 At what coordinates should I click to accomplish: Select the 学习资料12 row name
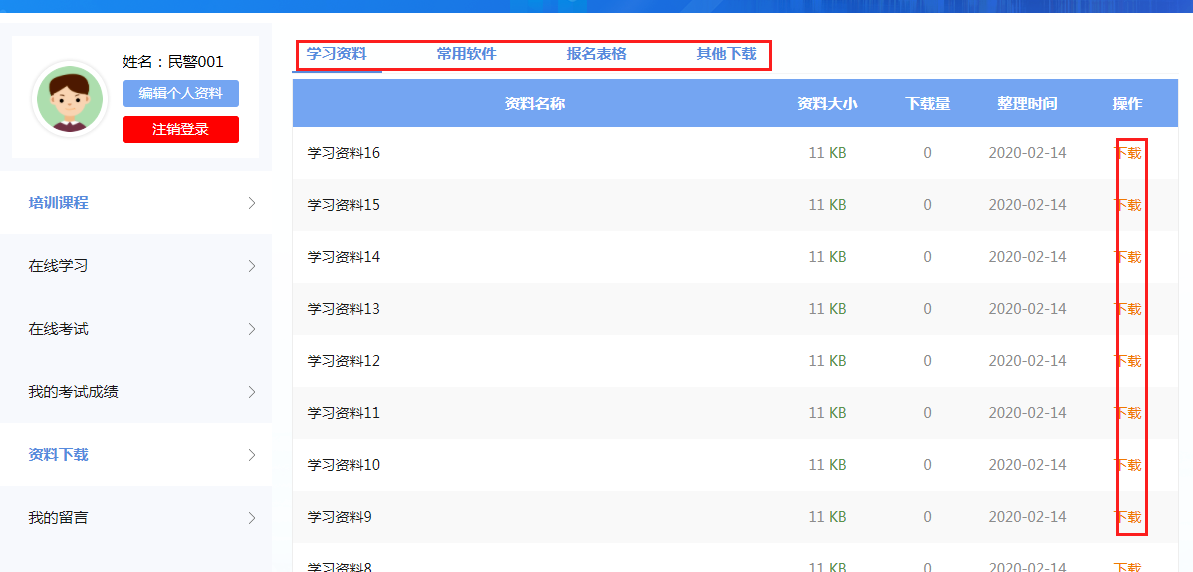(344, 361)
